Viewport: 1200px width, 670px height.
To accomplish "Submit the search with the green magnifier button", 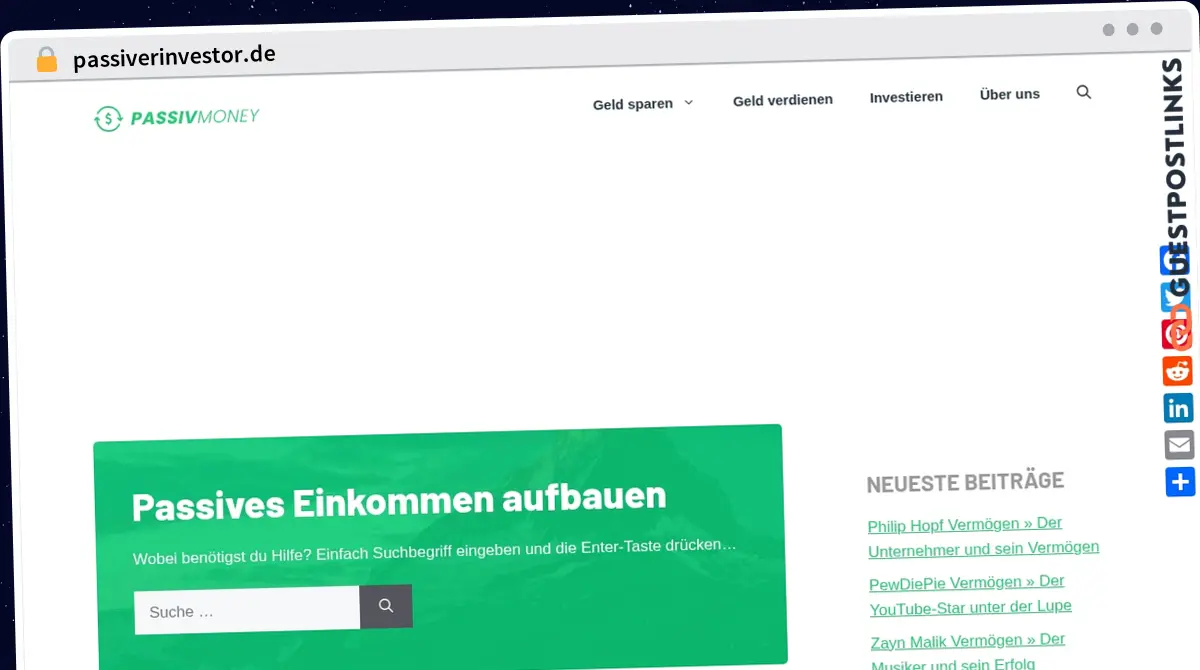I will click(x=386, y=606).
